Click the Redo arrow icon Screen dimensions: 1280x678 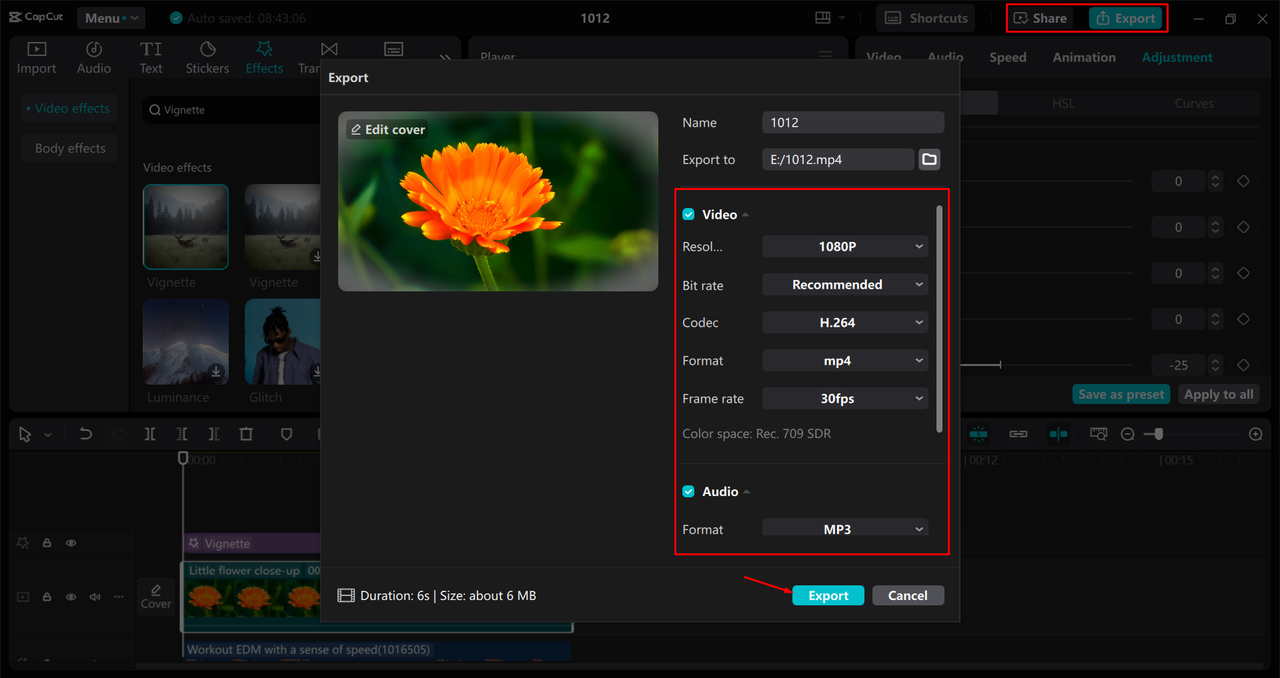click(118, 434)
